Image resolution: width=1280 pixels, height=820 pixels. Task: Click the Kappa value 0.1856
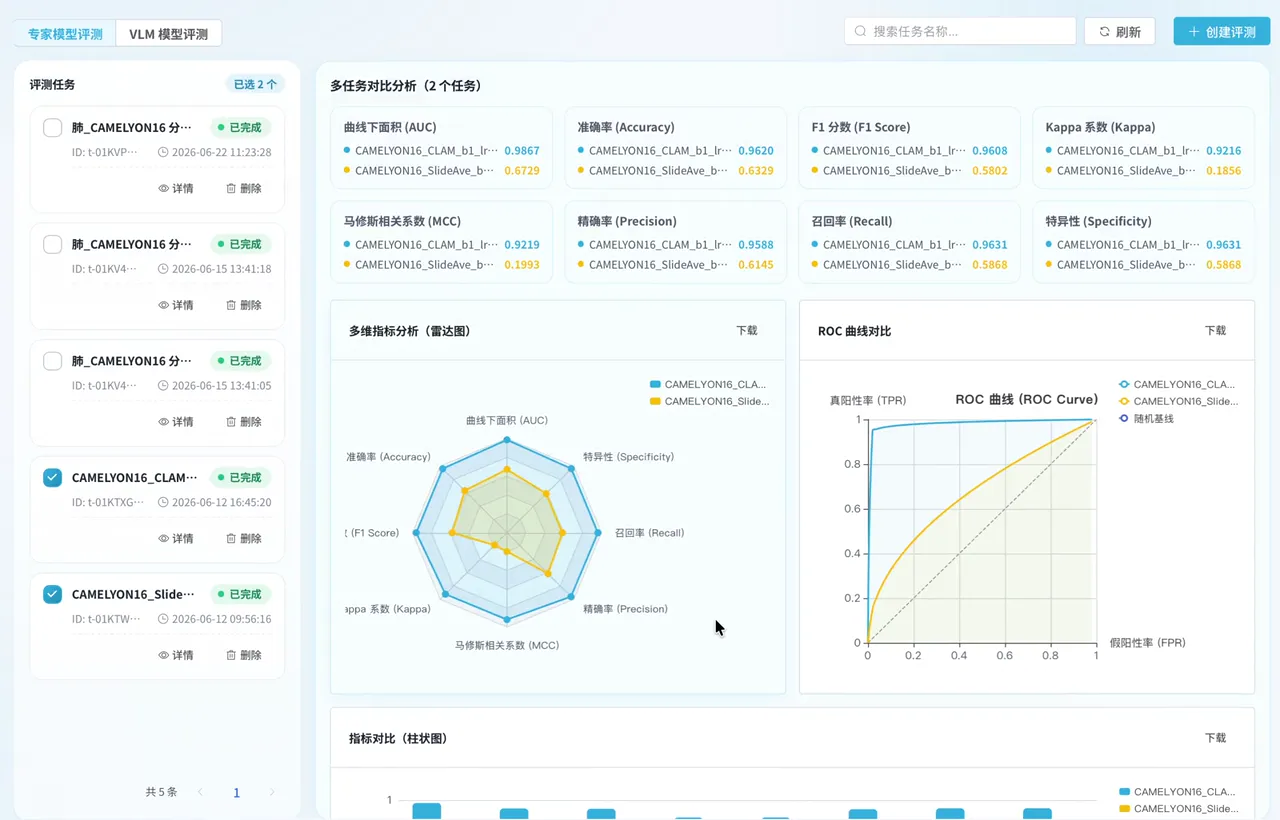click(x=1224, y=171)
